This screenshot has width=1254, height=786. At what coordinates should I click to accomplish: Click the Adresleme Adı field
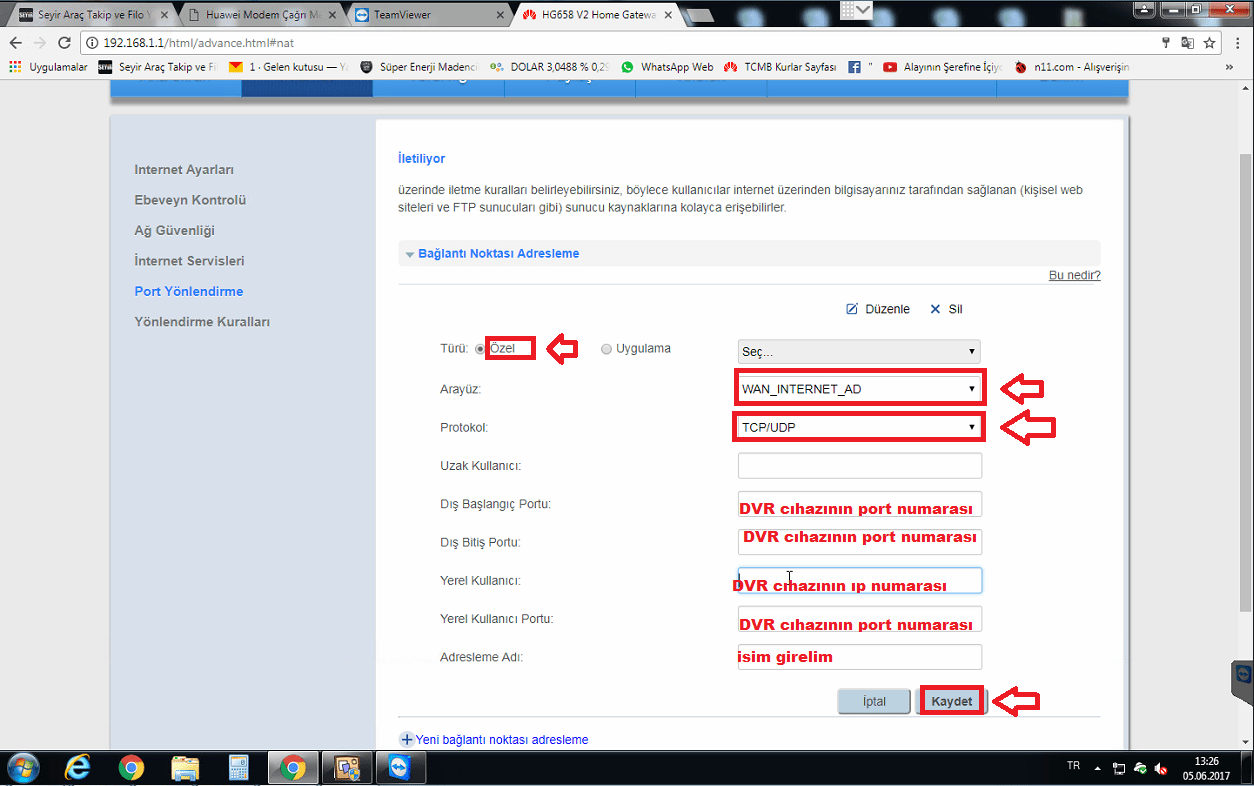[859, 657]
